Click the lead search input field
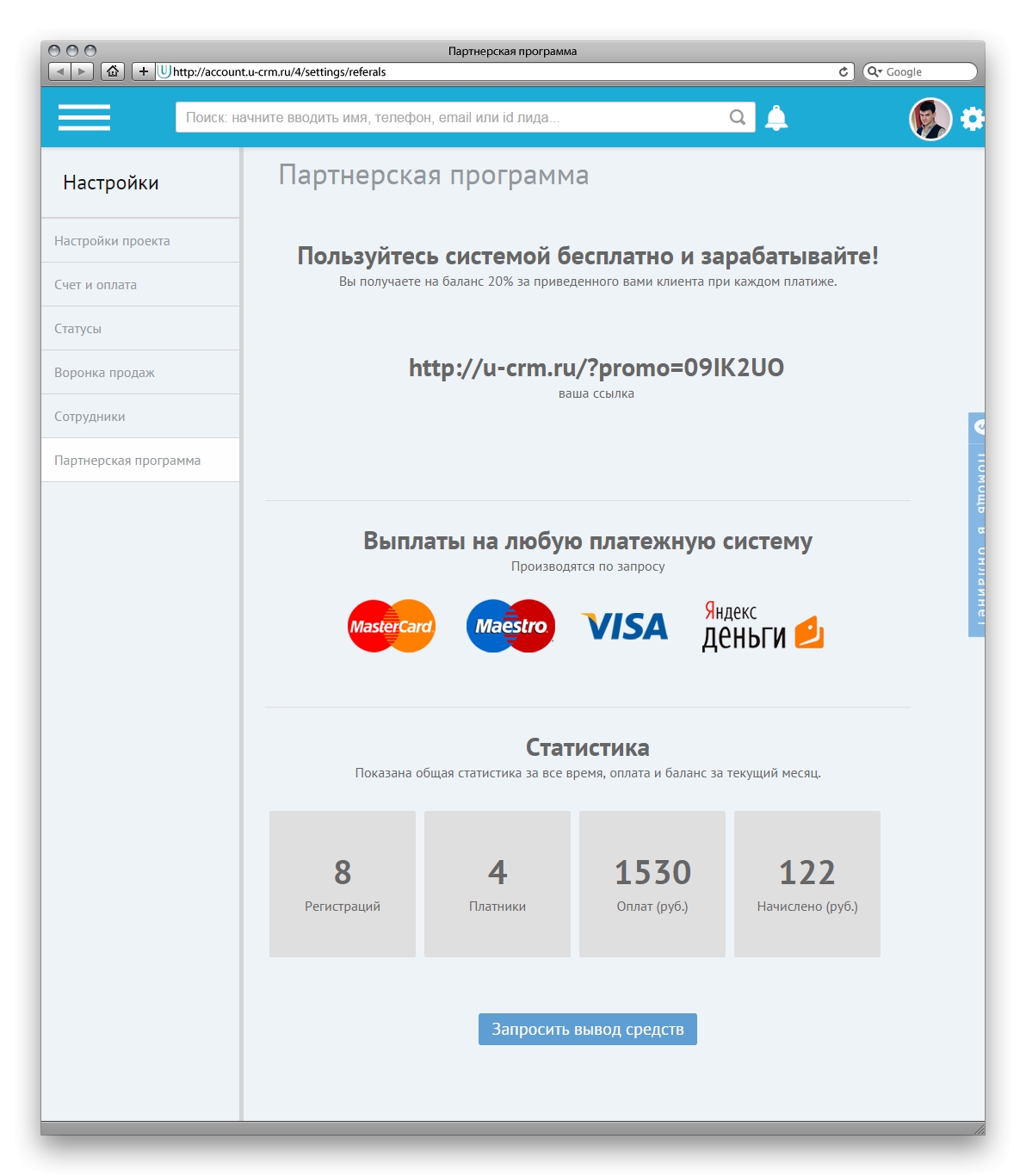Image resolution: width=1026 pixels, height=1176 pixels. coord(466,117)
